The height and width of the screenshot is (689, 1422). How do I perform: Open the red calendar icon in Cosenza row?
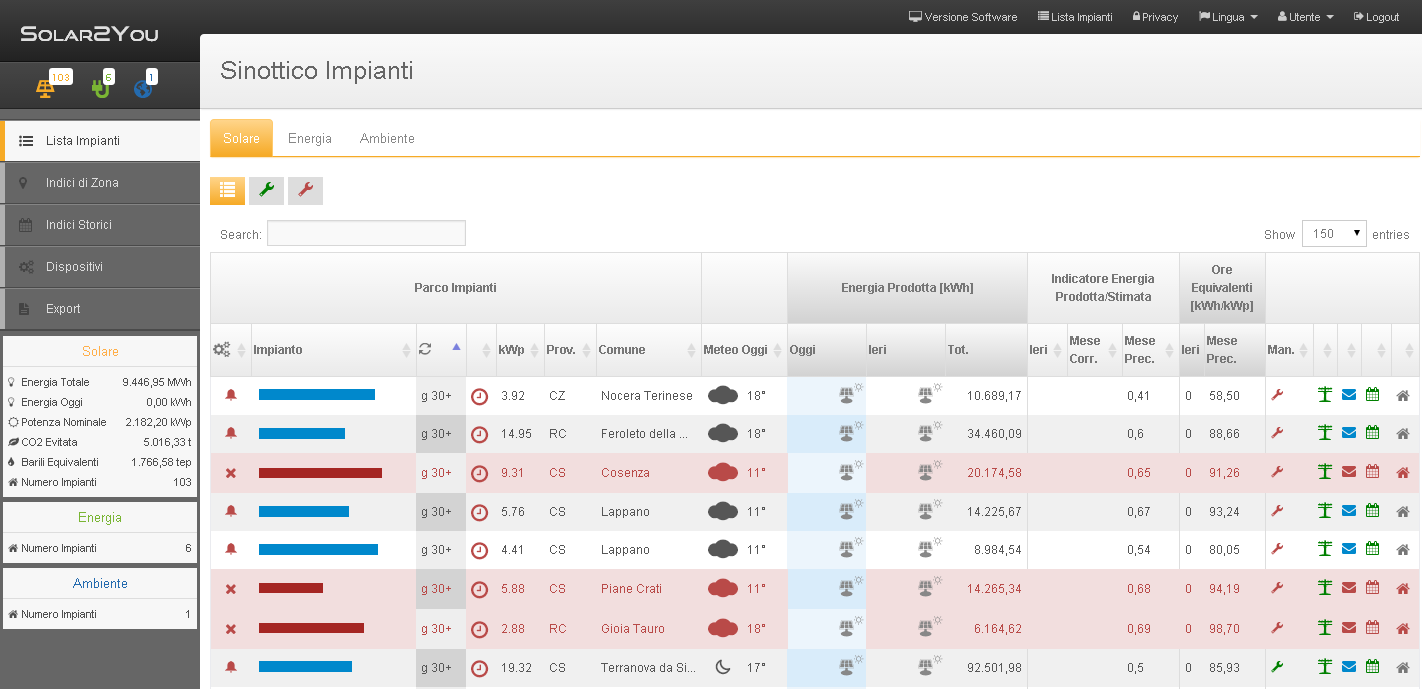click(1373, 472)
